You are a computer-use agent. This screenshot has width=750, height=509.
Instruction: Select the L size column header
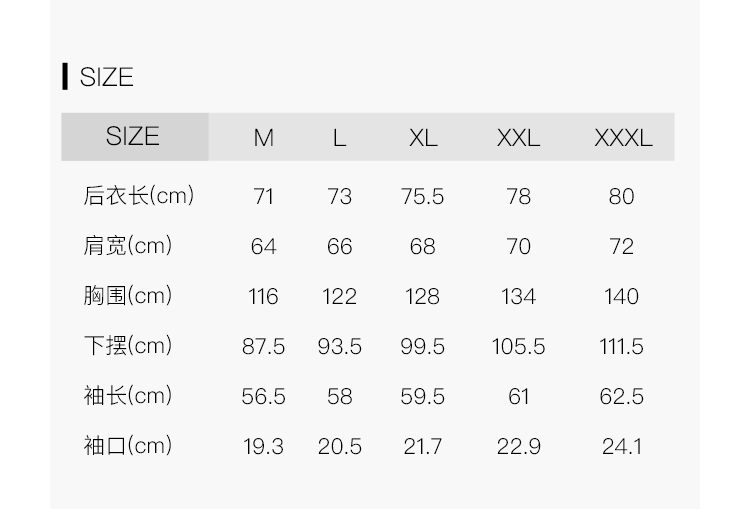339,138
